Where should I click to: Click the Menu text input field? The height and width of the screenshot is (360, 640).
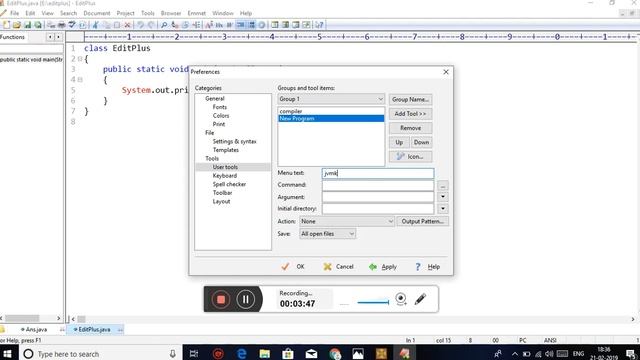tap(378, 173)
